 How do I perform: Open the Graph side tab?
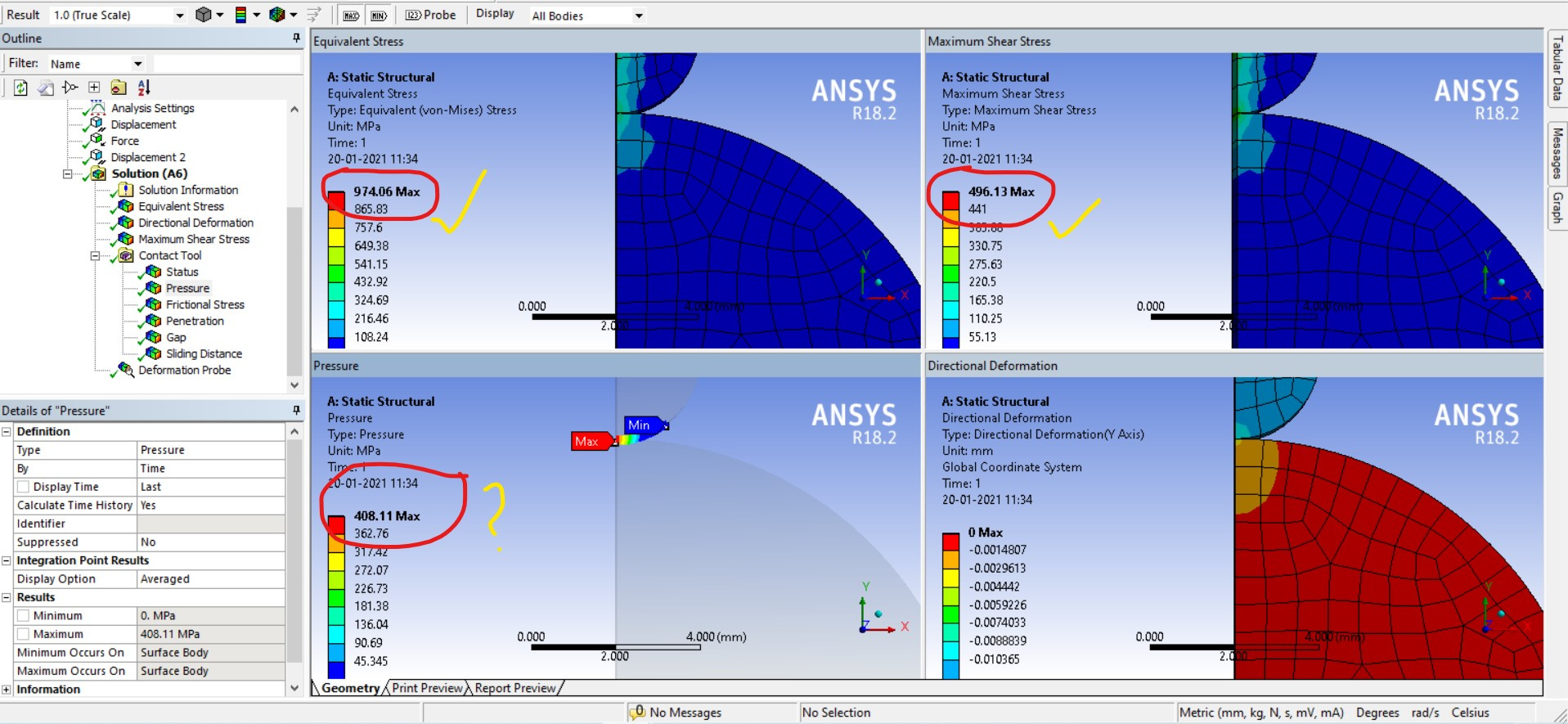pos(1557,208)
